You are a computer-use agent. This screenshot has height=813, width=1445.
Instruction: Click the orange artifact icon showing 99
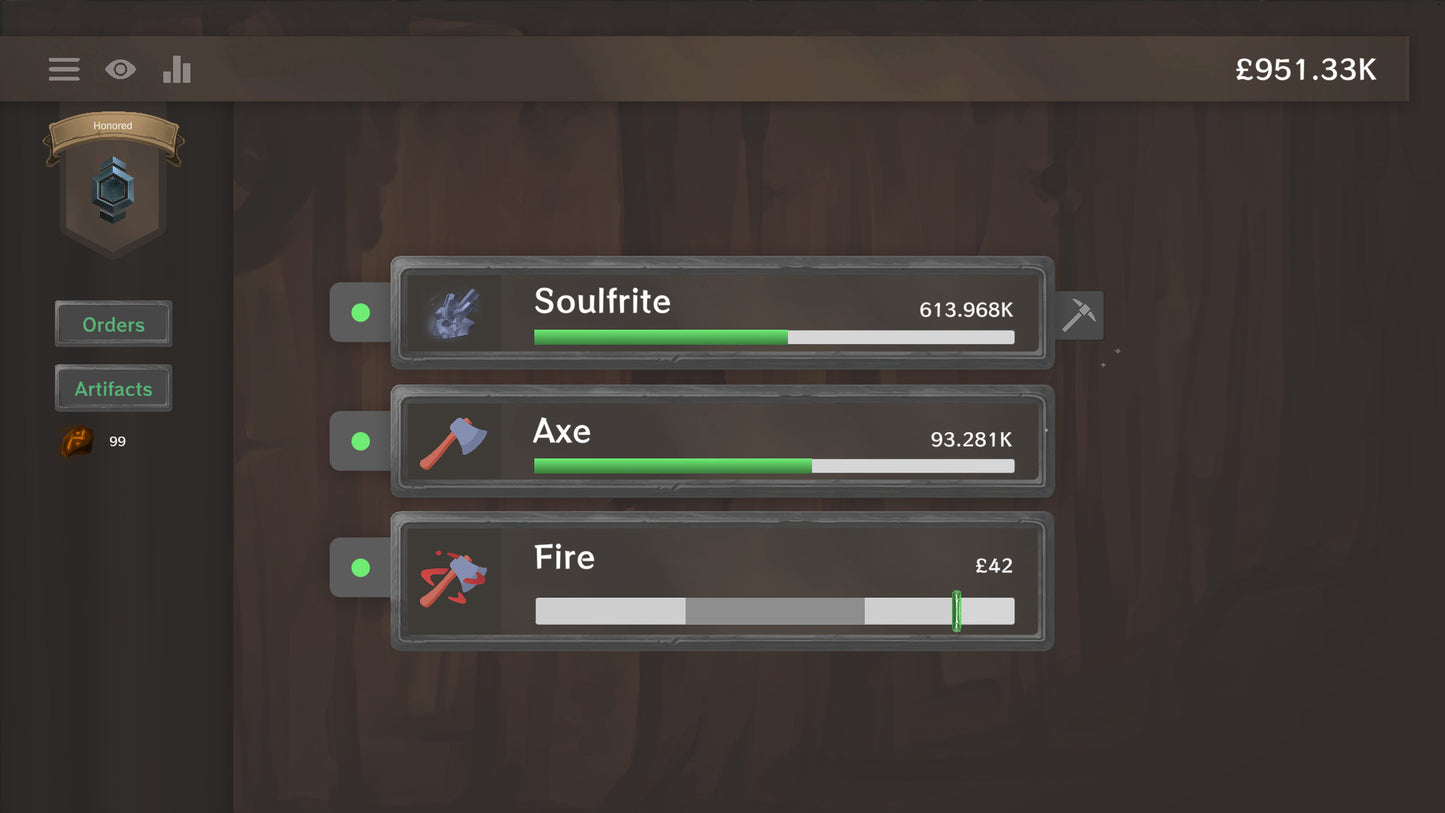[76, 441]
